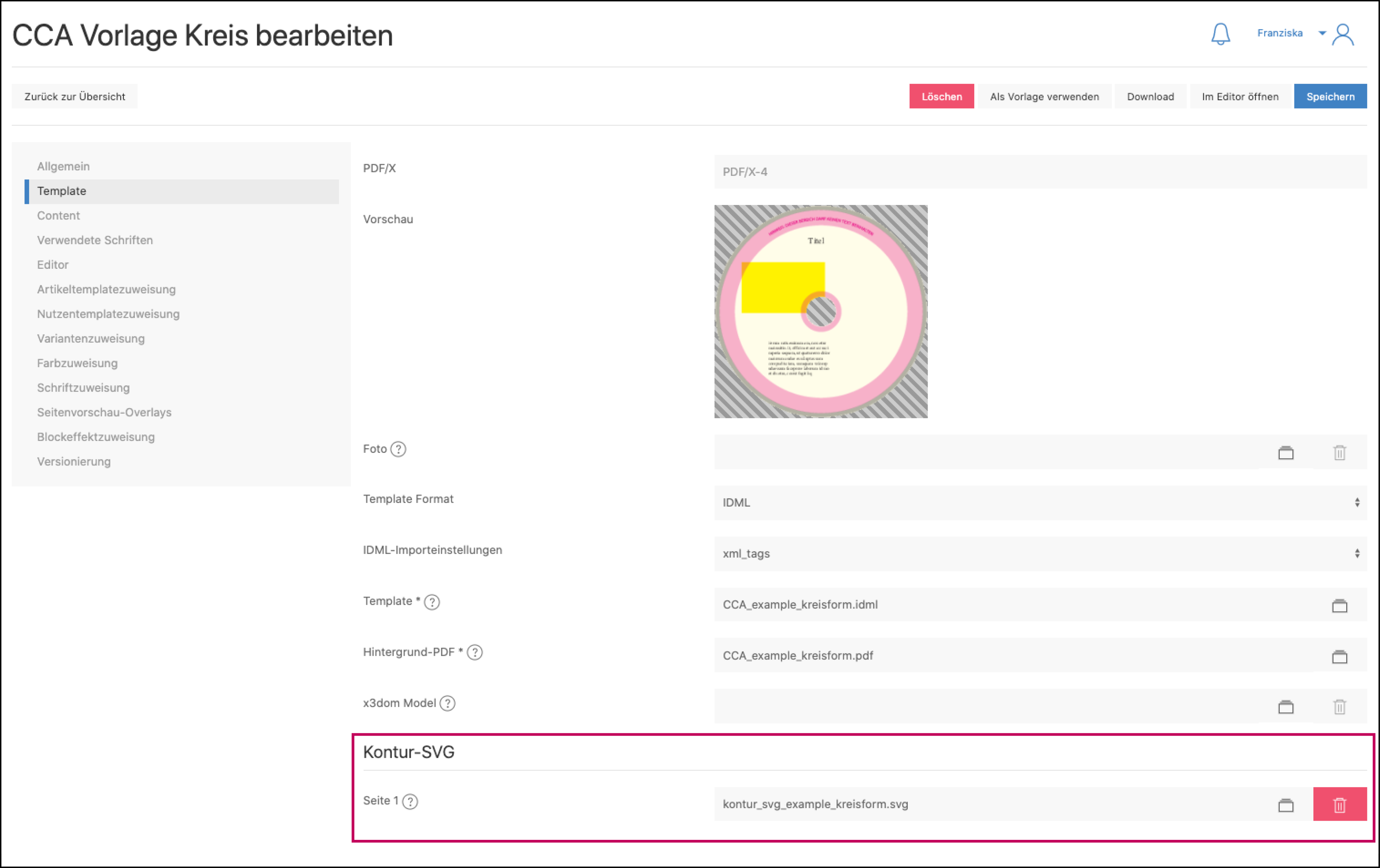This screenshot has height=868, width=1380.
Task: Click the user profile avatar icon
Action: (x=1343, y=34)
